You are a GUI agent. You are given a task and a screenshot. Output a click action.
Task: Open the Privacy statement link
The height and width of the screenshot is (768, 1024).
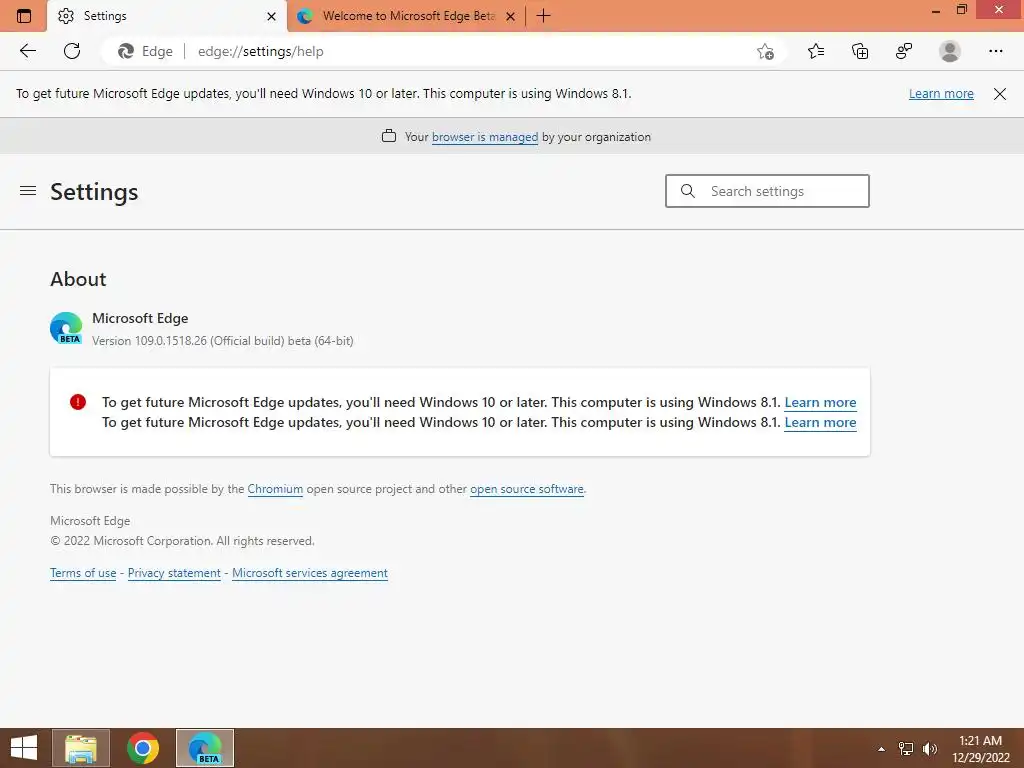[x=174, y=573]
